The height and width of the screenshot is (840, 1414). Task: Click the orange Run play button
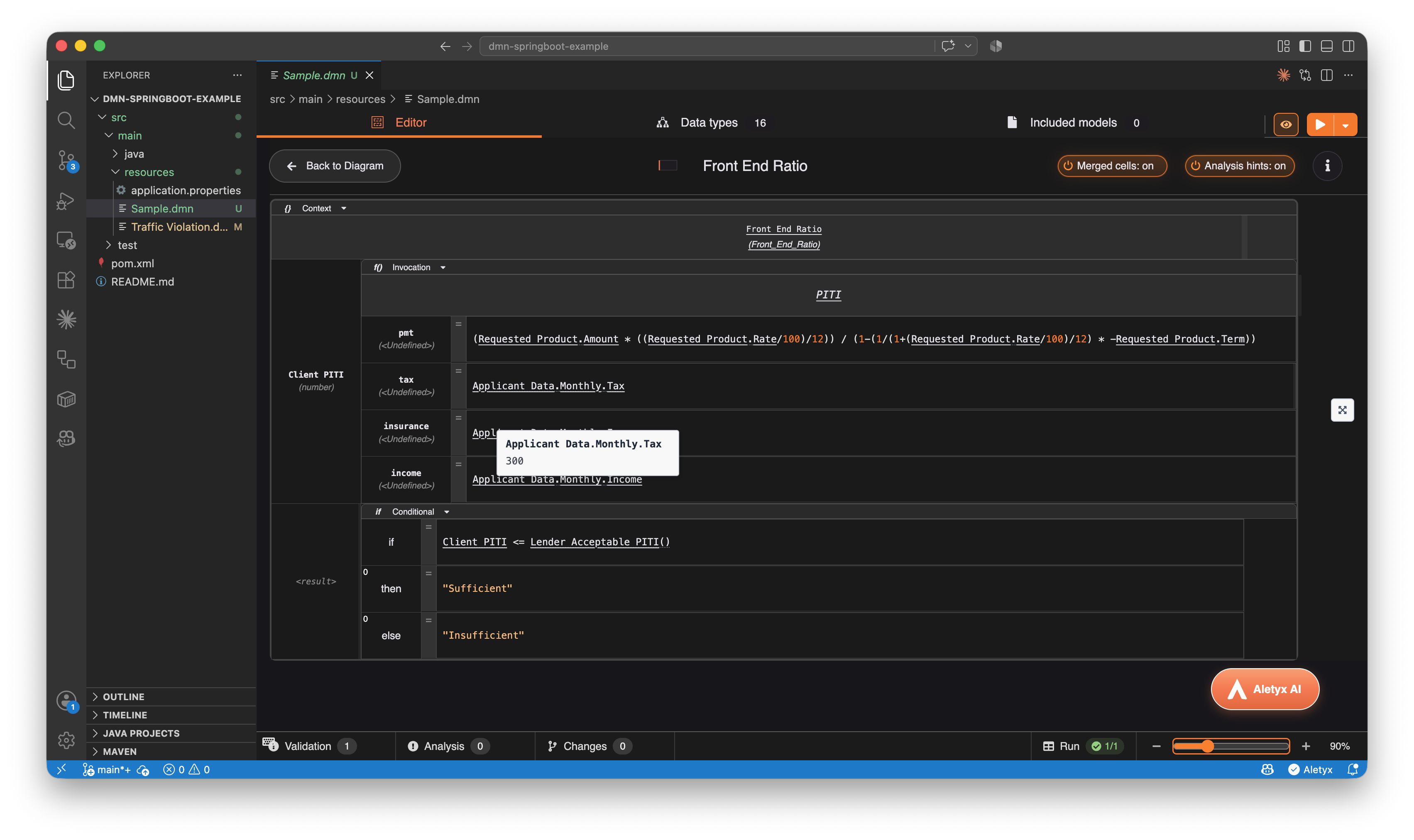1320,125
